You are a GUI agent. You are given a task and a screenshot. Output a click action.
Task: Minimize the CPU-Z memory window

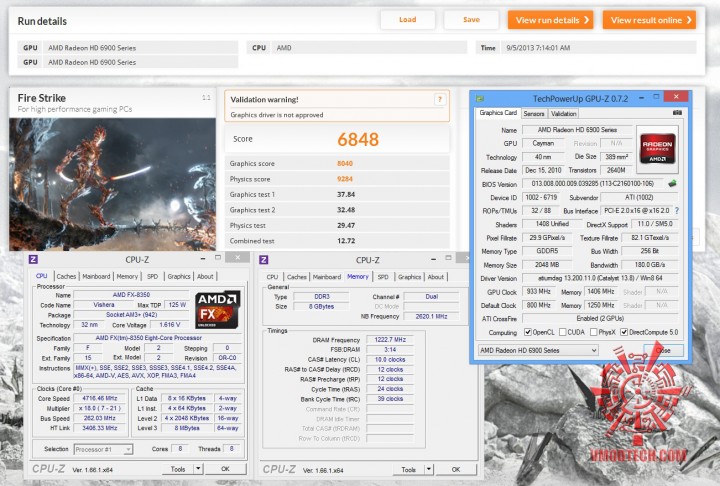(x=433, y=259)
